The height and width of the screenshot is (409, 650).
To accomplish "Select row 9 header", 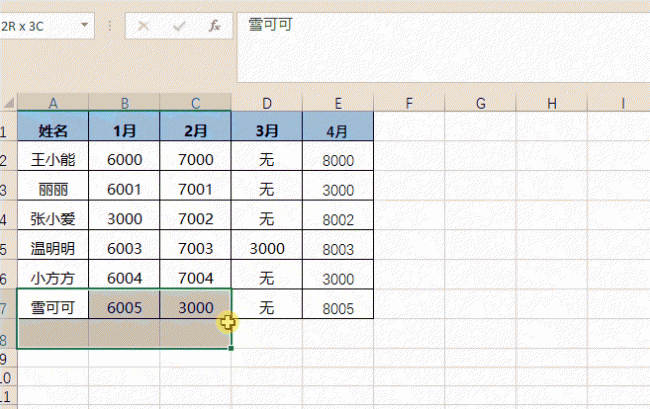I will 8,358.
